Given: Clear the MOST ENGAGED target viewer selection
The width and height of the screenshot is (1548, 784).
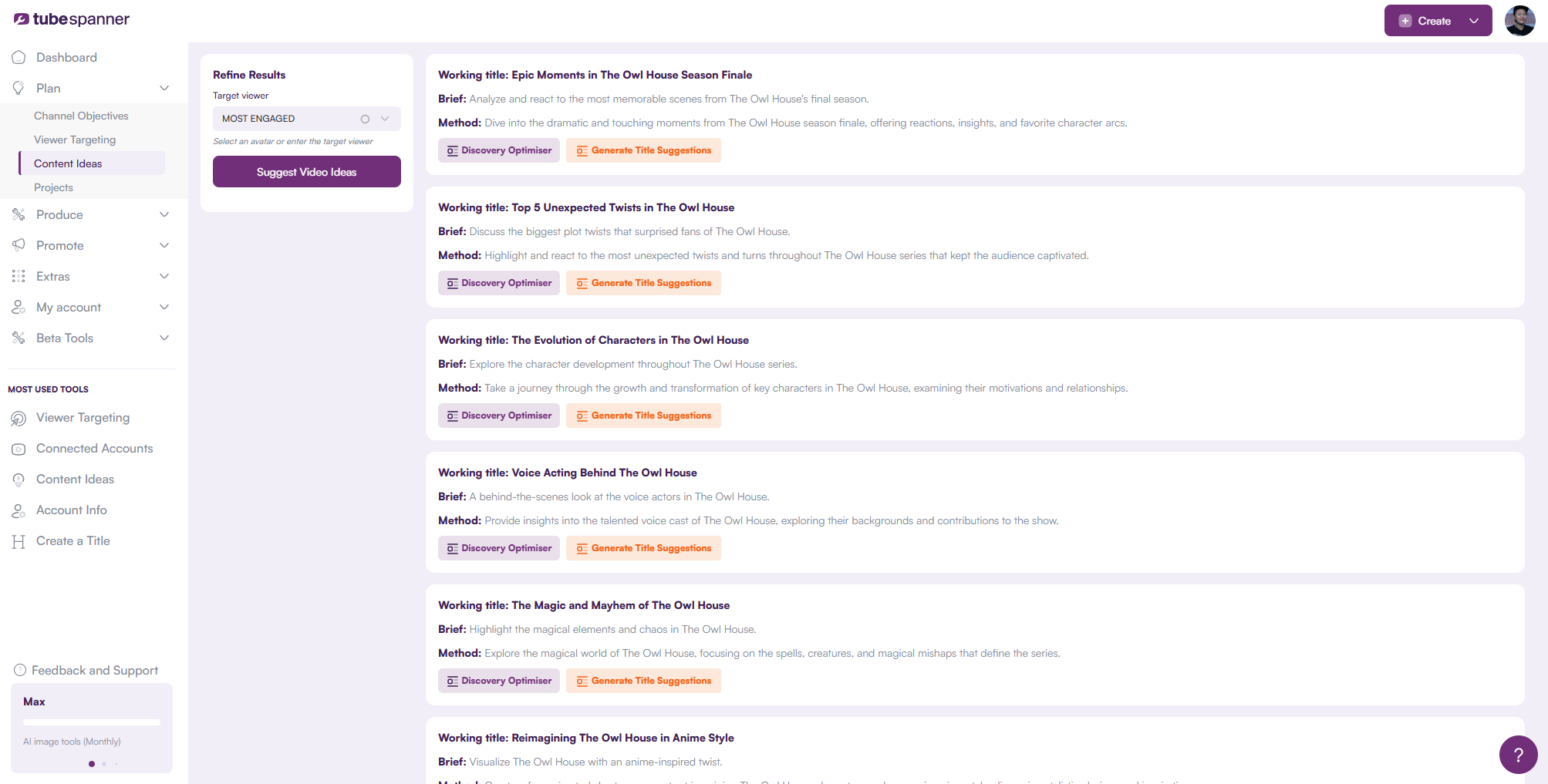Looking at the screenshot, I should point(365,119).
